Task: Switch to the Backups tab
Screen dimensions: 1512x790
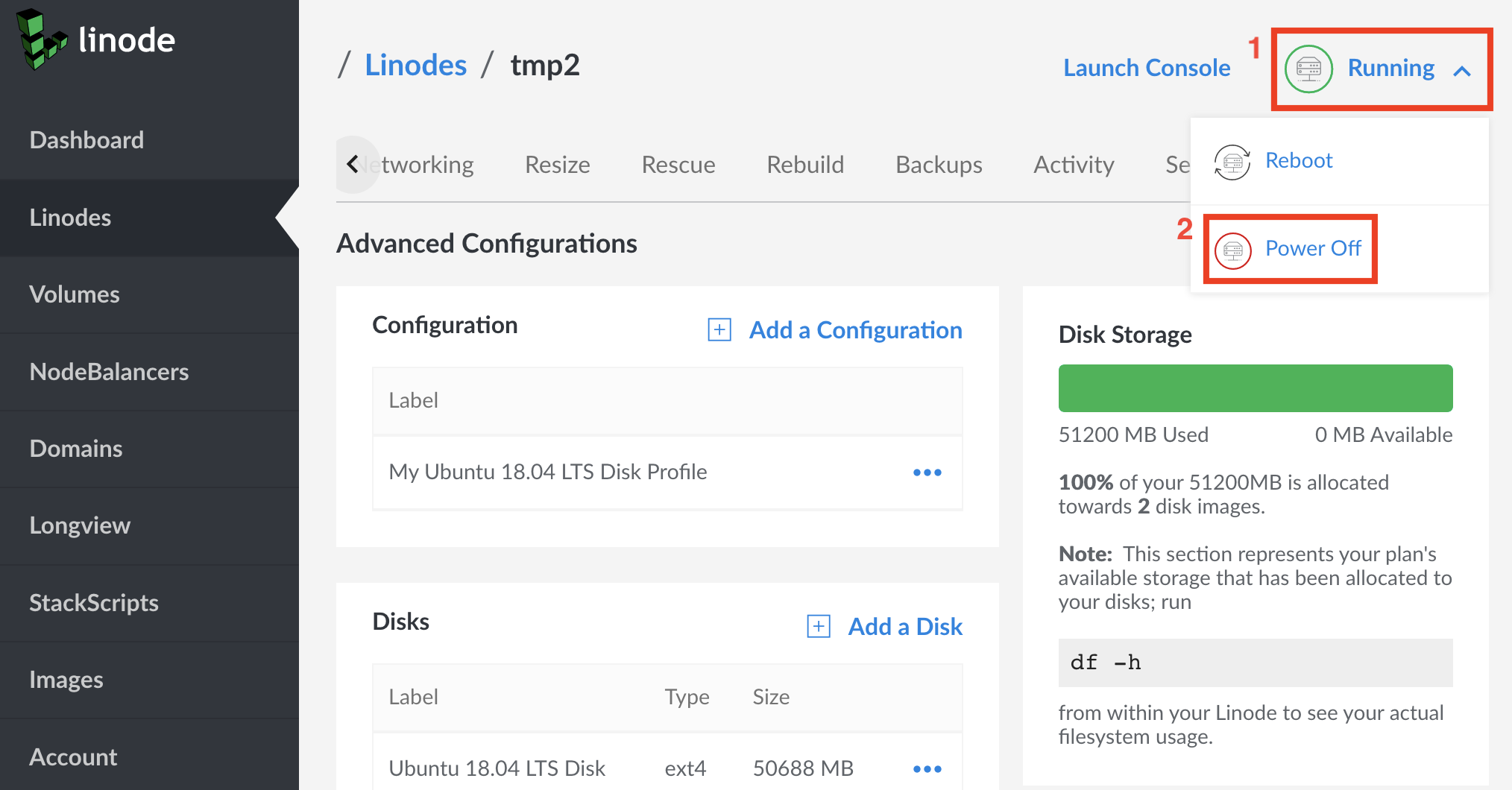Action: pyautogui.click(x=939, y=165)
